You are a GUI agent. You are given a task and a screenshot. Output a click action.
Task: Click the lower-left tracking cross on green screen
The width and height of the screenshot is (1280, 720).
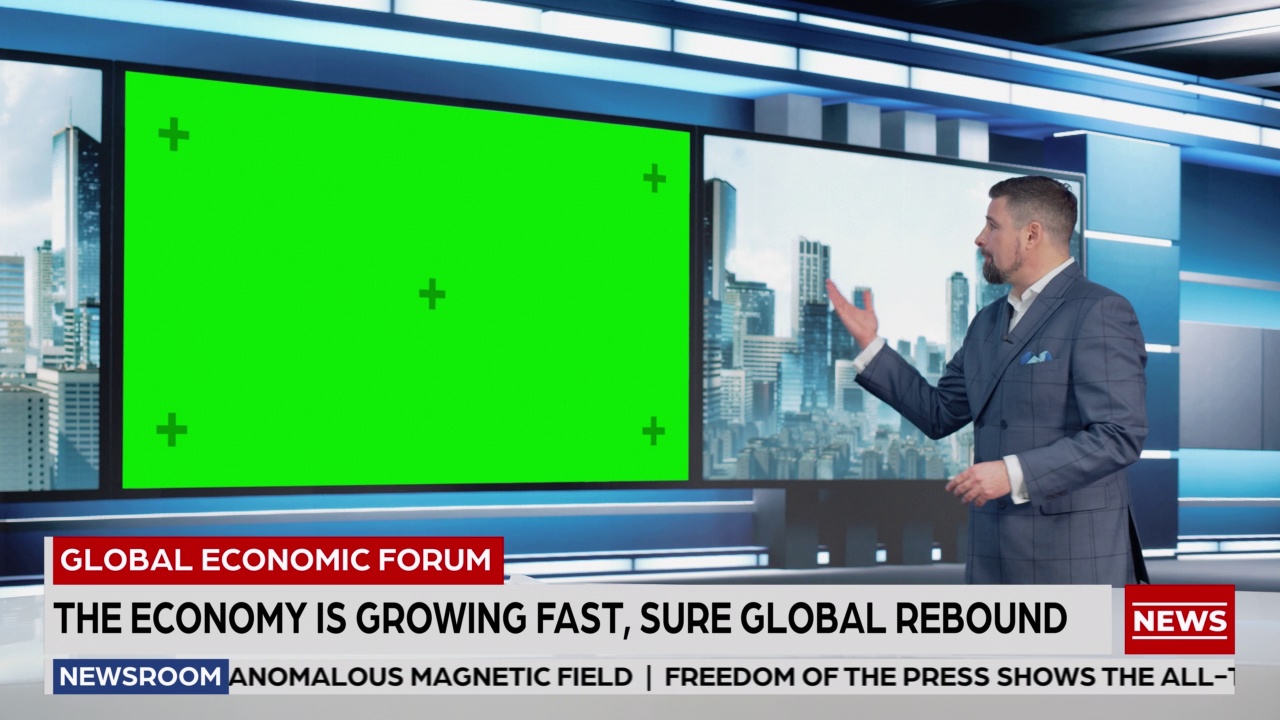(172, 430)
